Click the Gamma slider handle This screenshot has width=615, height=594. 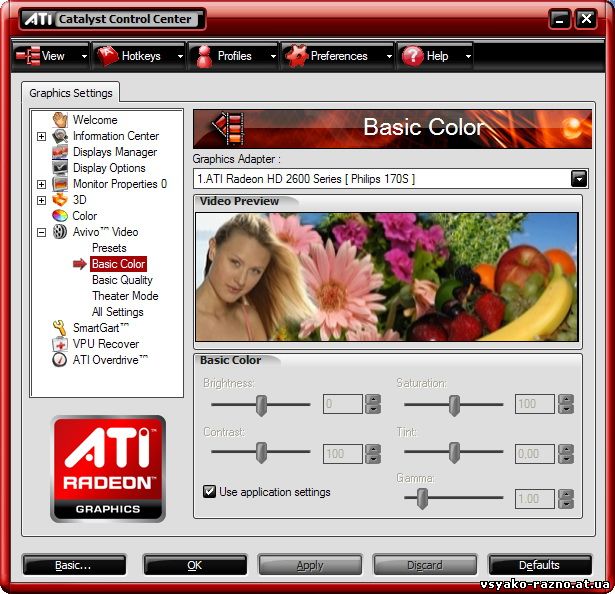(422, 499)
